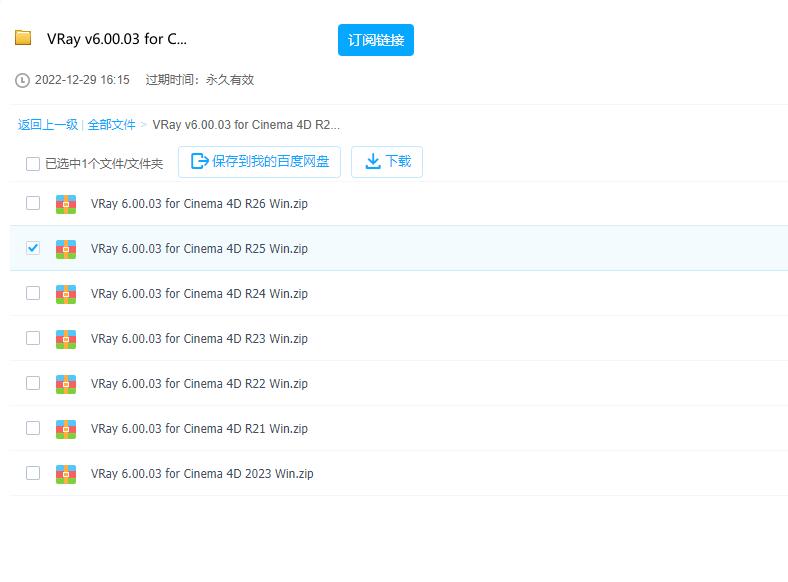Click the zip icon for R26 Win.zip

click(66, 204)
